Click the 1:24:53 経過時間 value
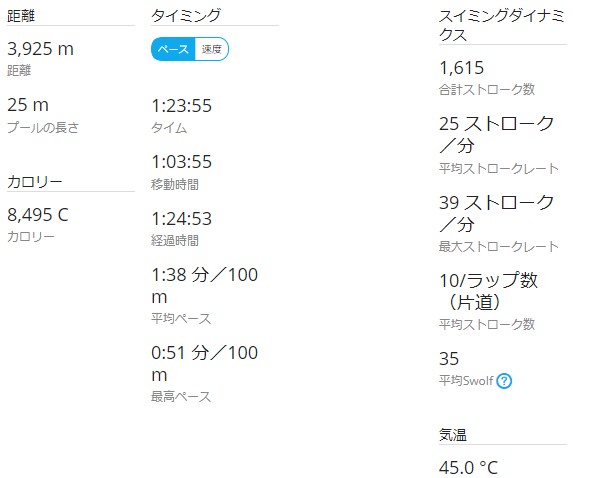This screenshot has width=589, height=478. [182, 219]
